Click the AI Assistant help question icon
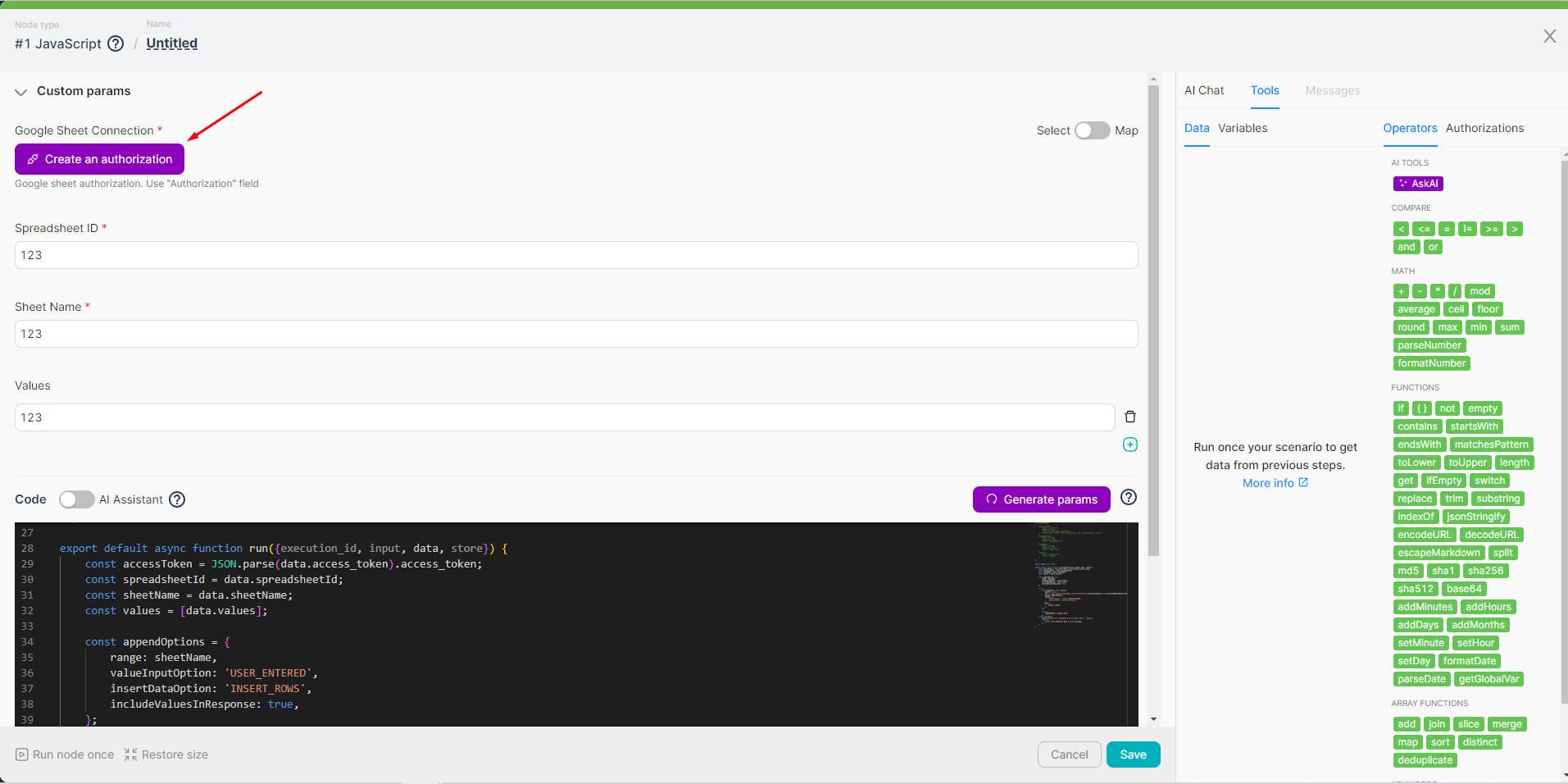The height and width of the screenshot is (784, 1568). pyautogui.click(x=177, y=499)
